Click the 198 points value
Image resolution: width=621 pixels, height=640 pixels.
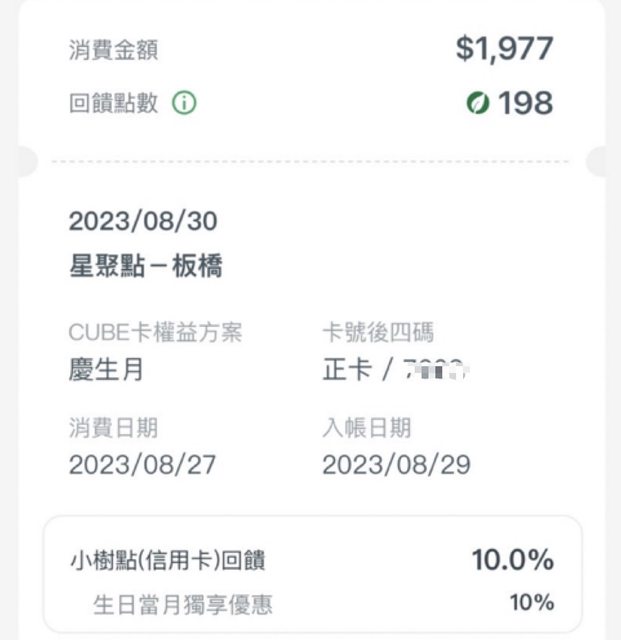point(525,103)
